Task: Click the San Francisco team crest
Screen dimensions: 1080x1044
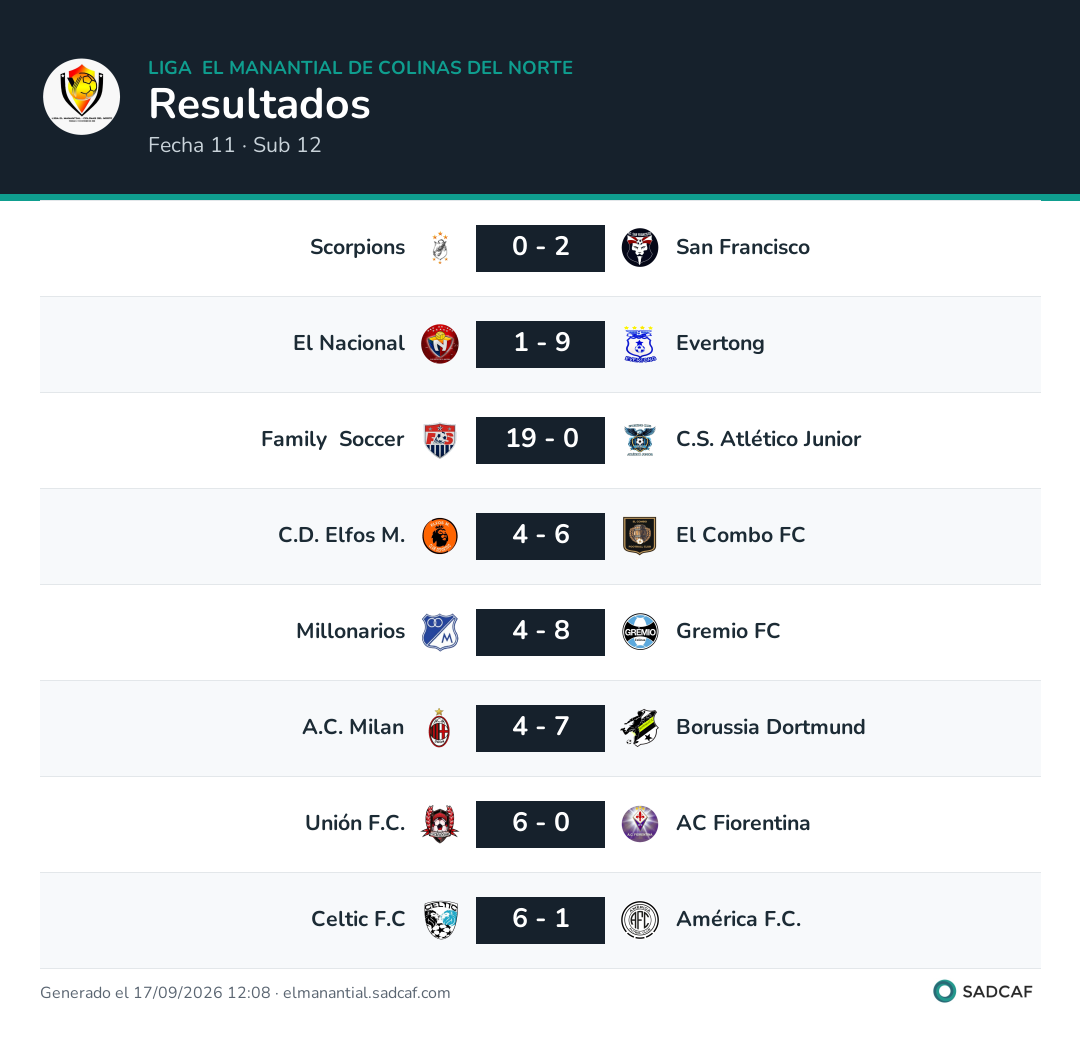Action: [x=640, y=248]
